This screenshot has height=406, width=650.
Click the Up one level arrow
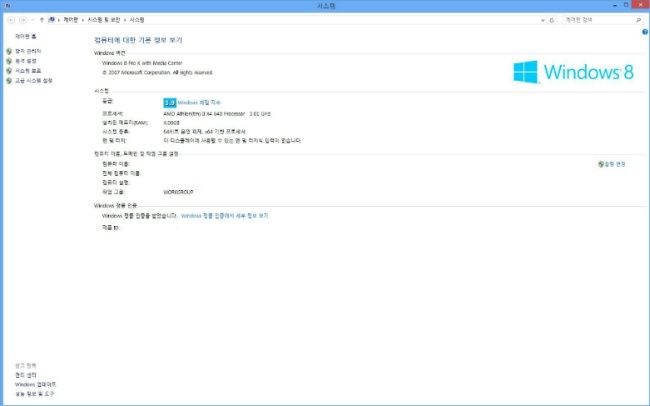[x=41, y=20]
